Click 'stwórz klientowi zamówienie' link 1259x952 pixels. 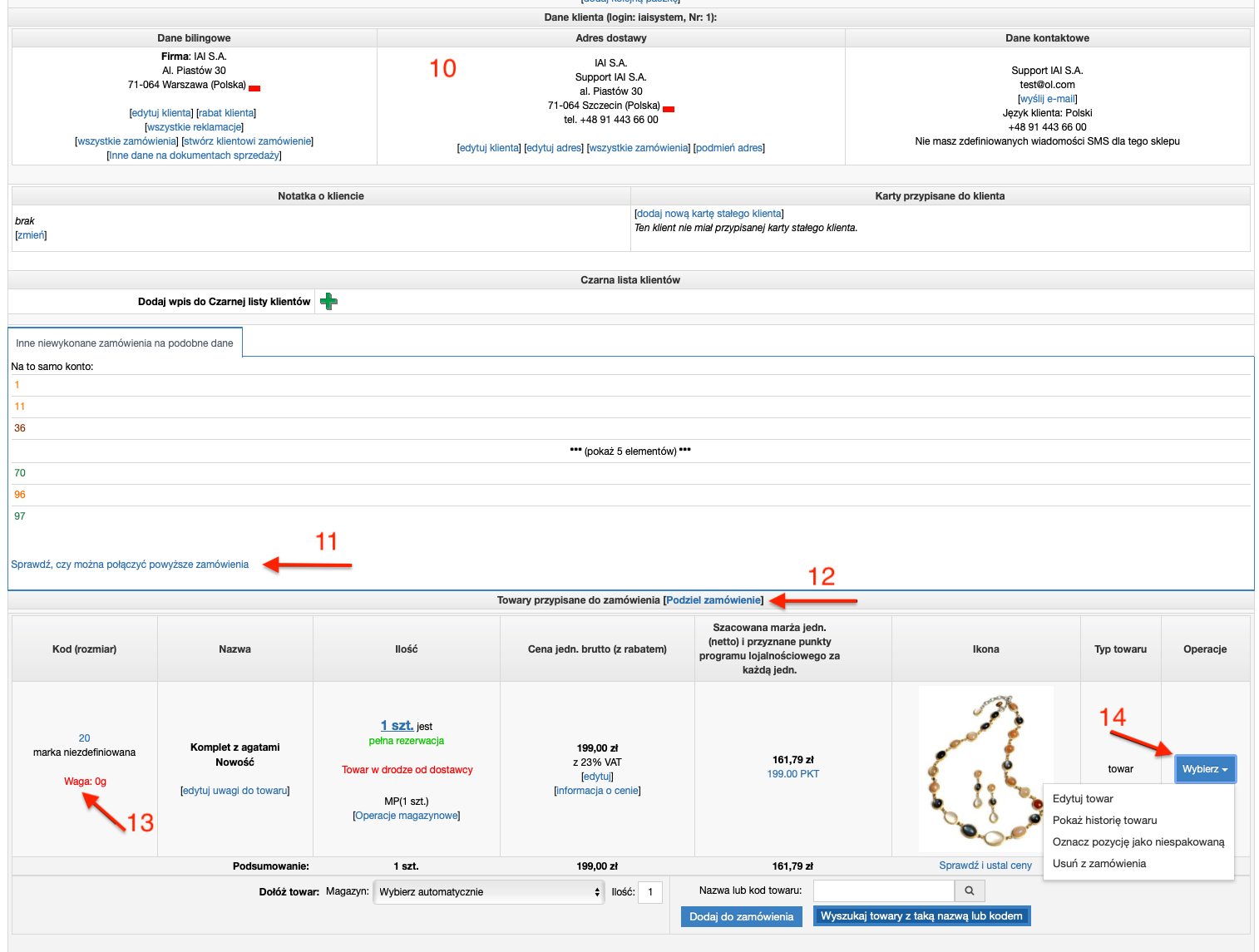(x=248, y=141)
